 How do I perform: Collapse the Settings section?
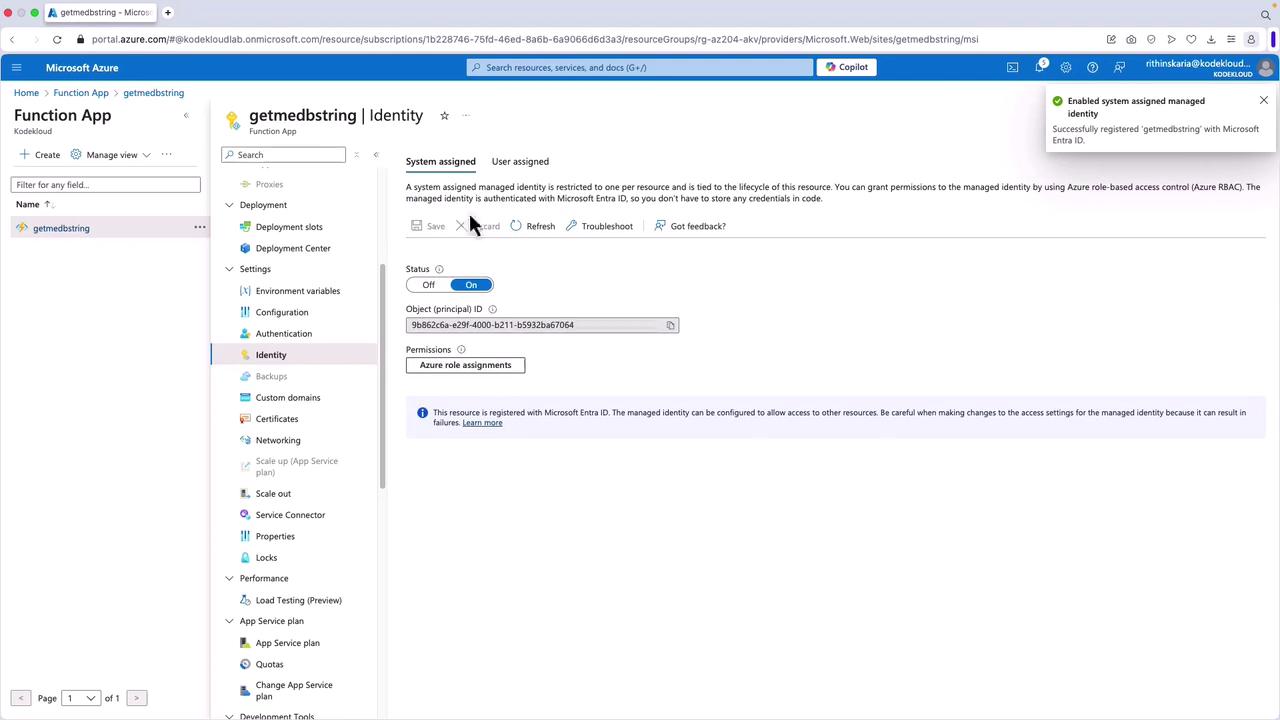click(229, 269)
